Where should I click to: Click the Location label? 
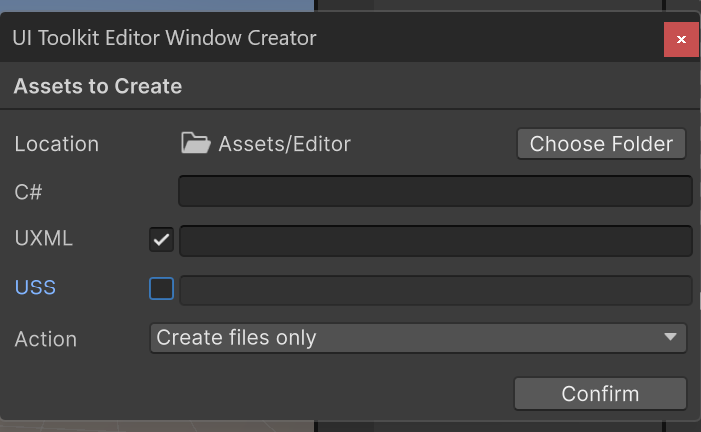click(56, 144)
